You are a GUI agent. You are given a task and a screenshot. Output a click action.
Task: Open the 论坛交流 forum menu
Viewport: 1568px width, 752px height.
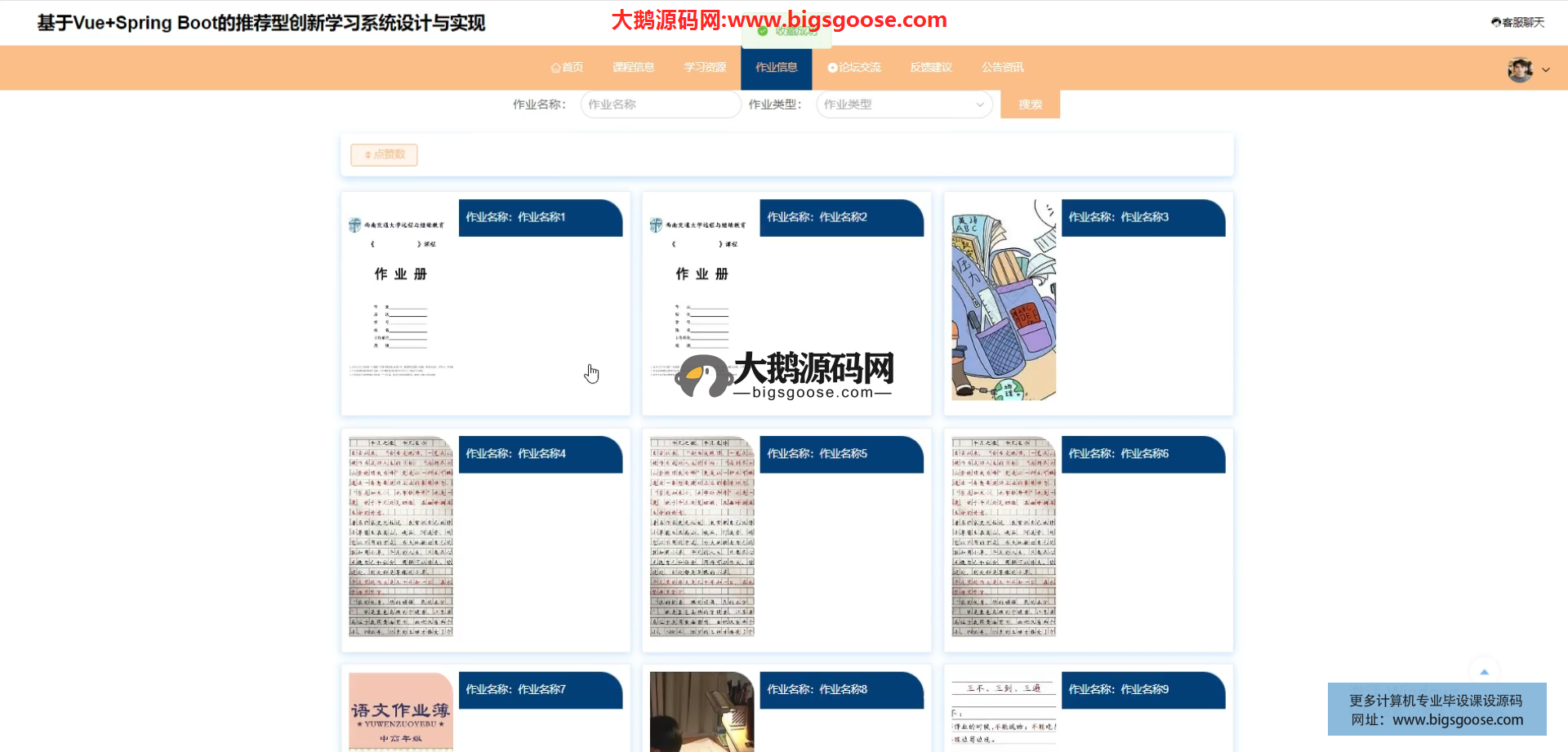(x=854, y=68)
